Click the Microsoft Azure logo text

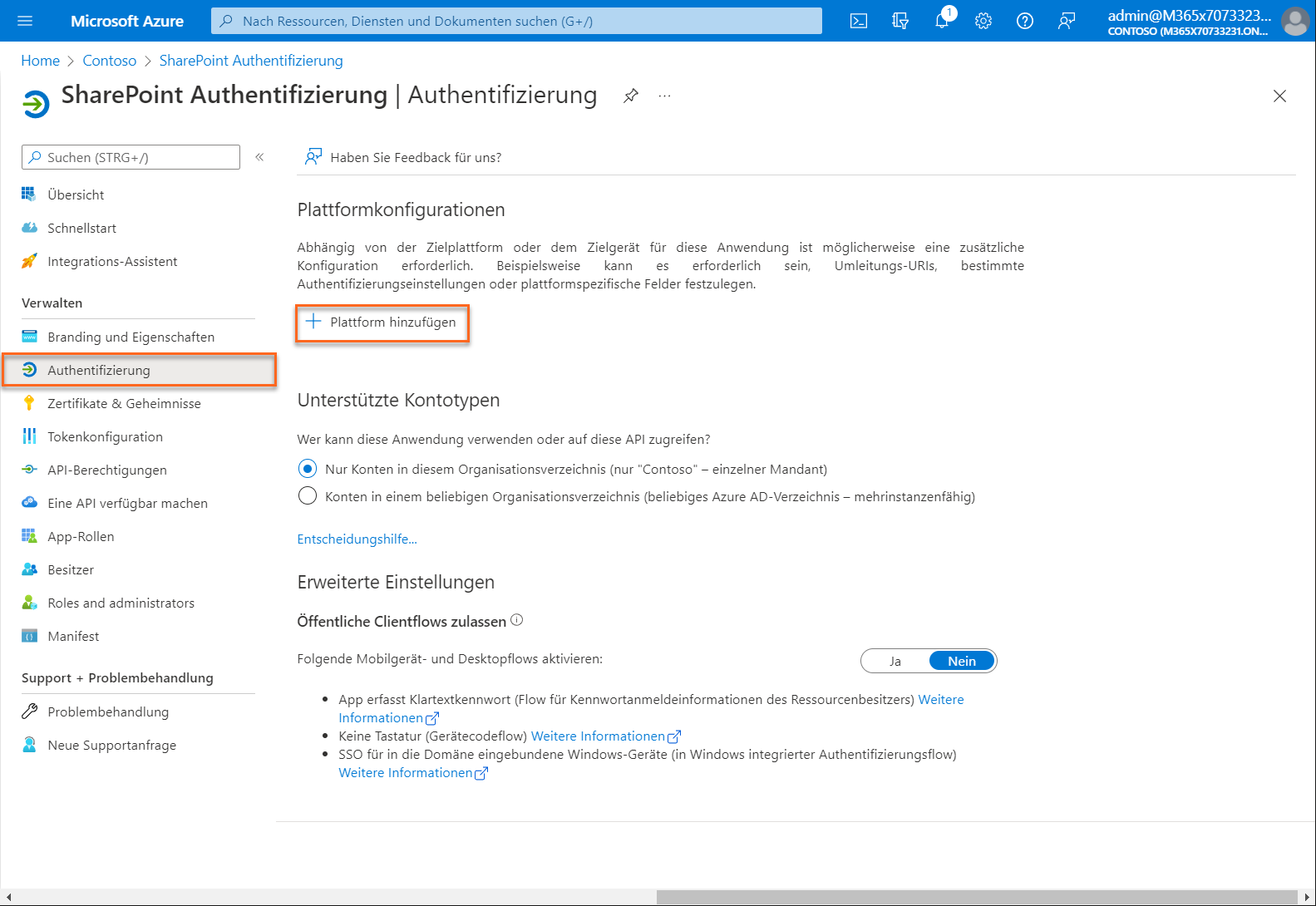pyautogui.click(x=127, y=21)
